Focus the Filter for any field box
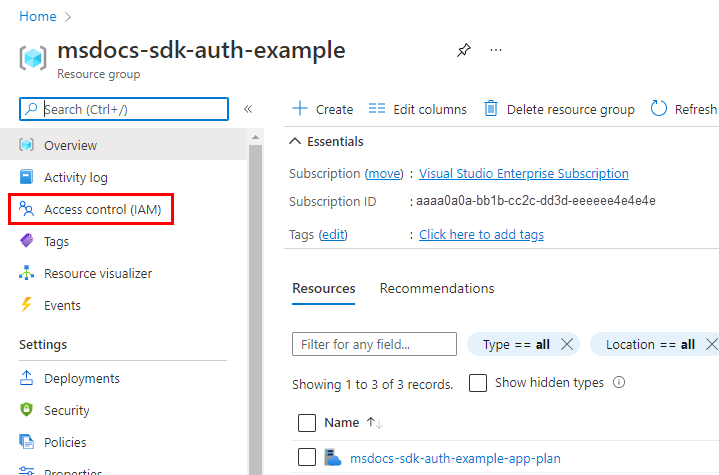Image resolution: width=719 pixels, height=475 pixels. pos(374,344)
